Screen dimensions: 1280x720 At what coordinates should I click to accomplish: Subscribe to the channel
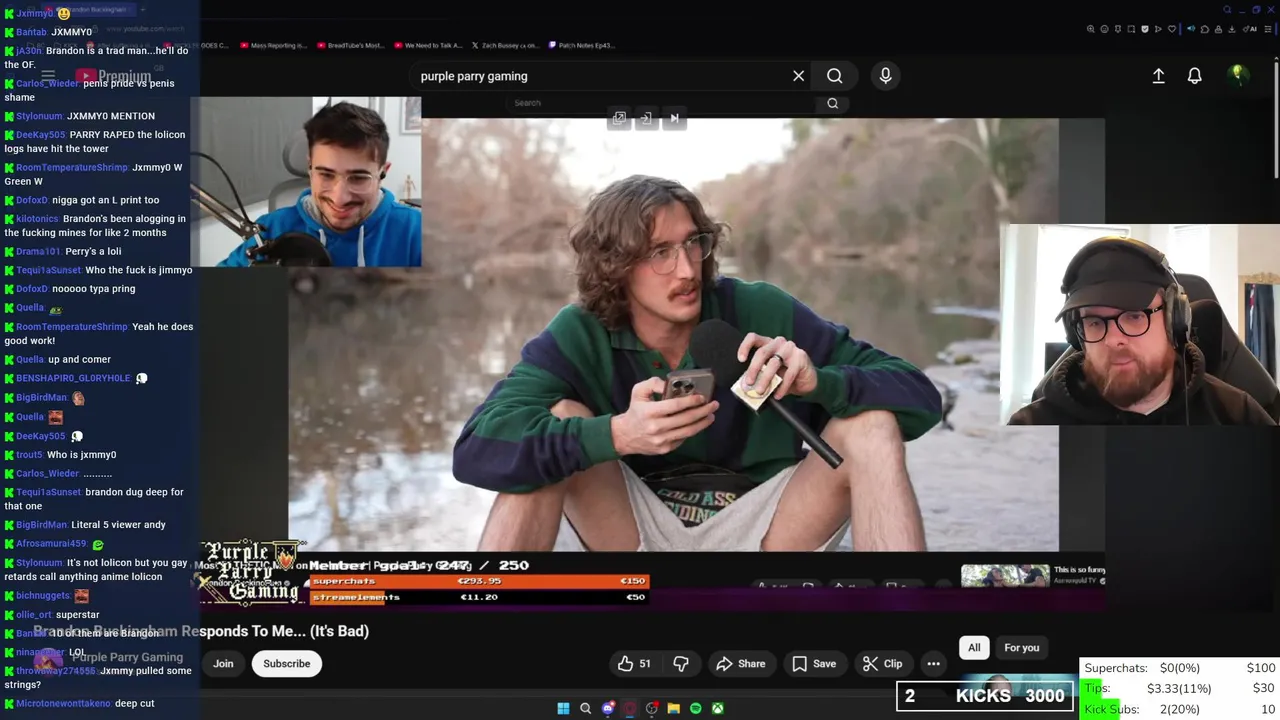[287, 664]
